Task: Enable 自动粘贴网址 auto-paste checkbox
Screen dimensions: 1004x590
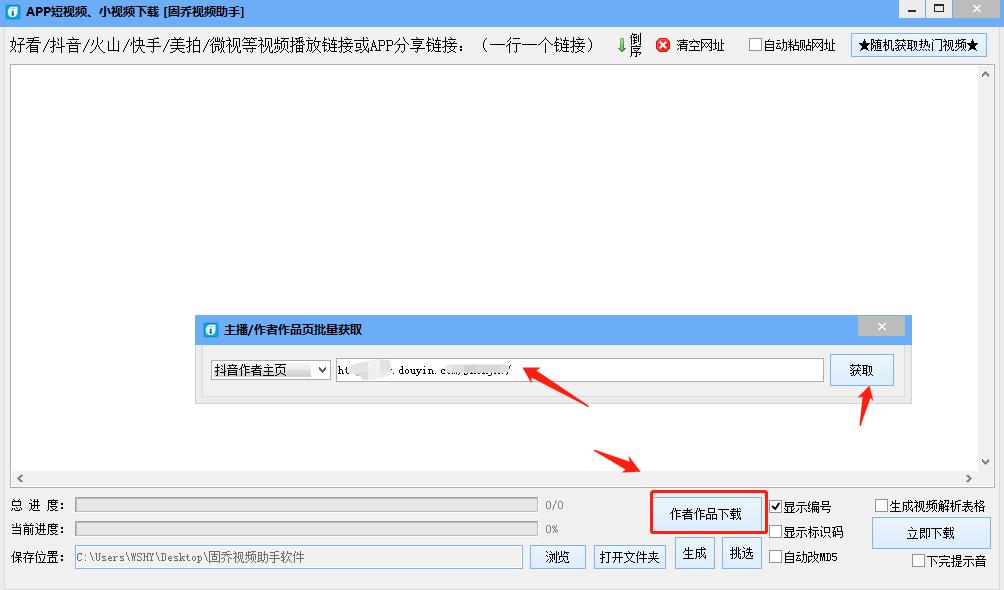Action: click(x=757, y=44)
